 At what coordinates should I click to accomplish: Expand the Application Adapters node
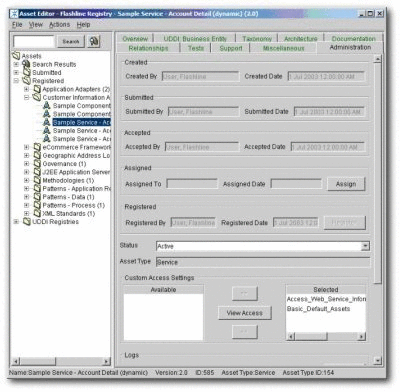26,89
